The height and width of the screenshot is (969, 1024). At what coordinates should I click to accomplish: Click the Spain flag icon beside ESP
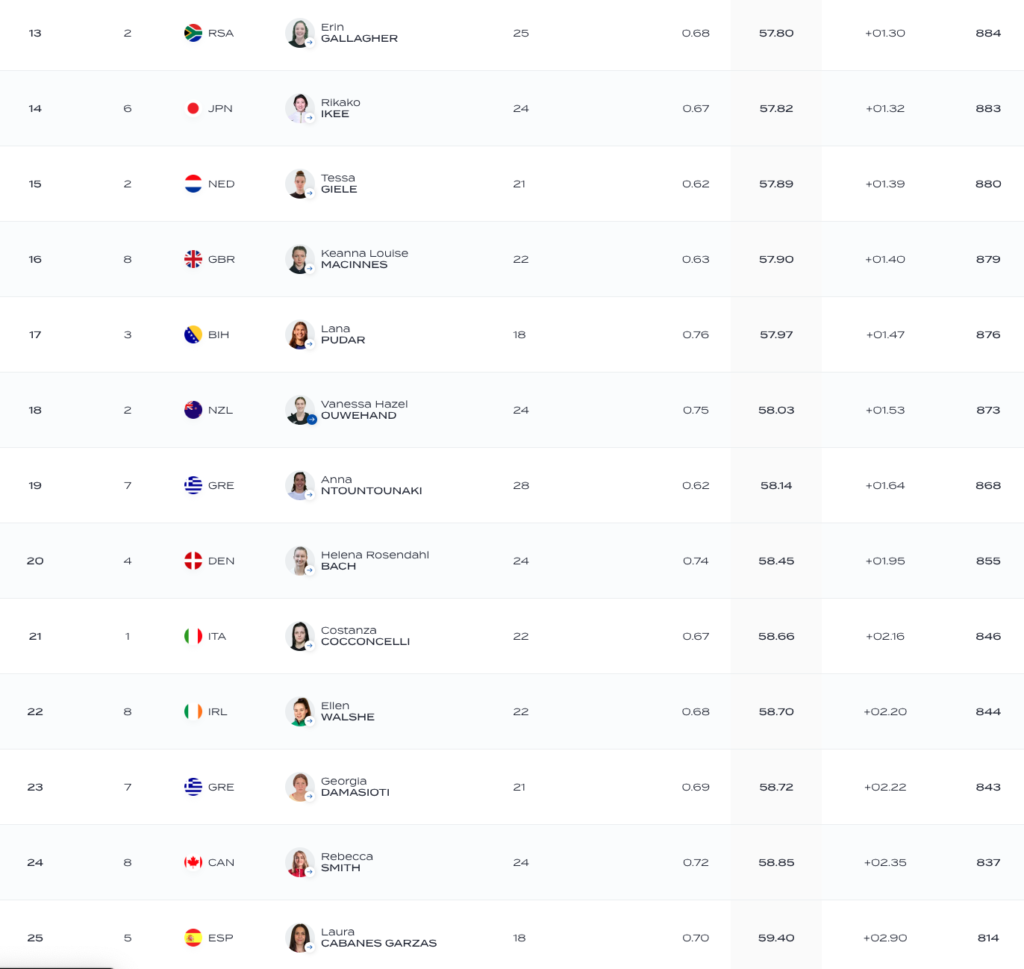click(193, 938)
